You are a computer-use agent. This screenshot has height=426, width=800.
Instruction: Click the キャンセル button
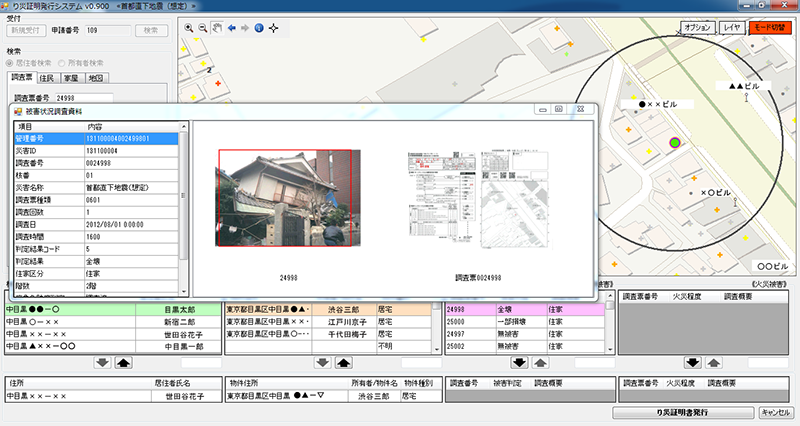[776, 411]
